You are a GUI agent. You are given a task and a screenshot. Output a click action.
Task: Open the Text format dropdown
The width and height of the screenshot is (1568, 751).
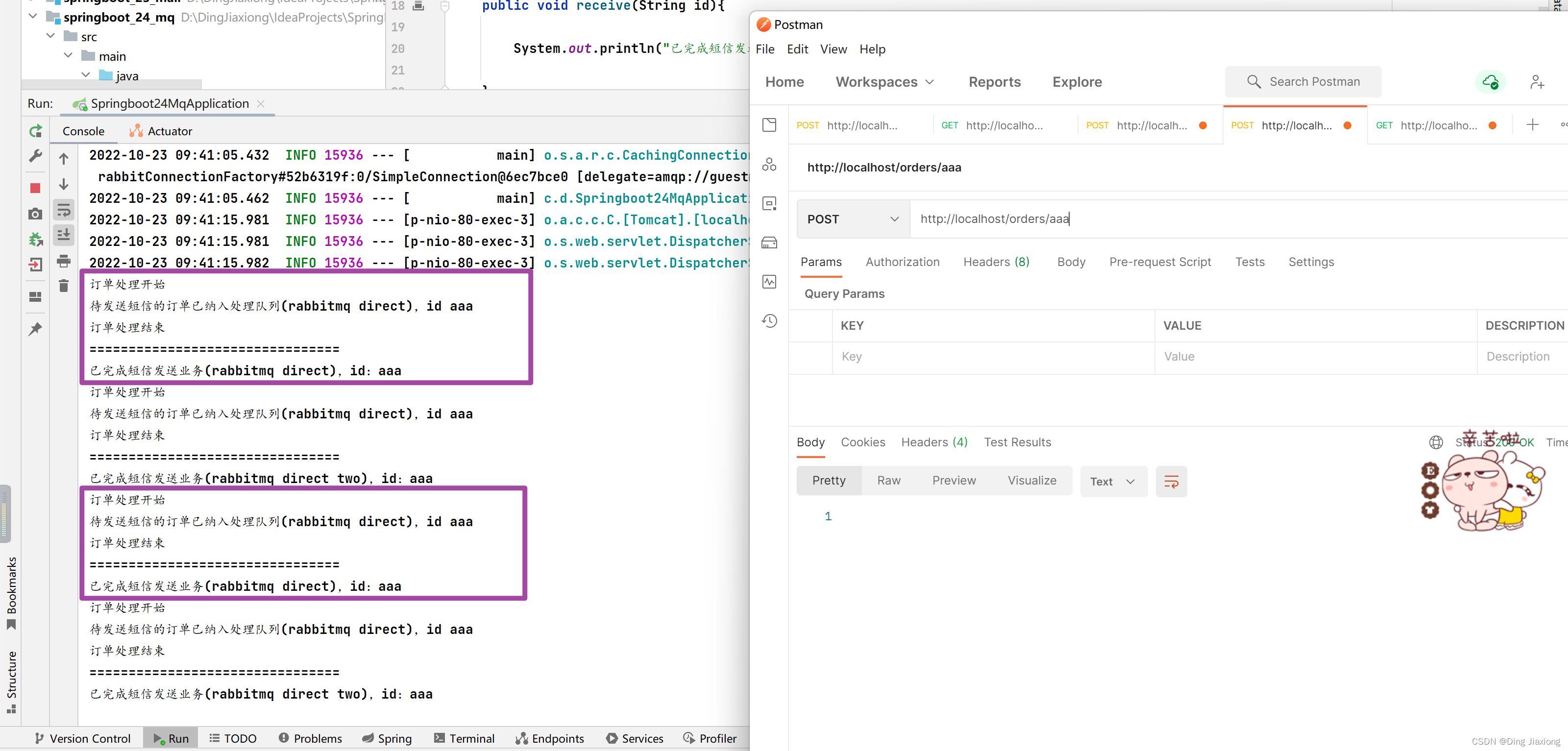pos(1113,482)
